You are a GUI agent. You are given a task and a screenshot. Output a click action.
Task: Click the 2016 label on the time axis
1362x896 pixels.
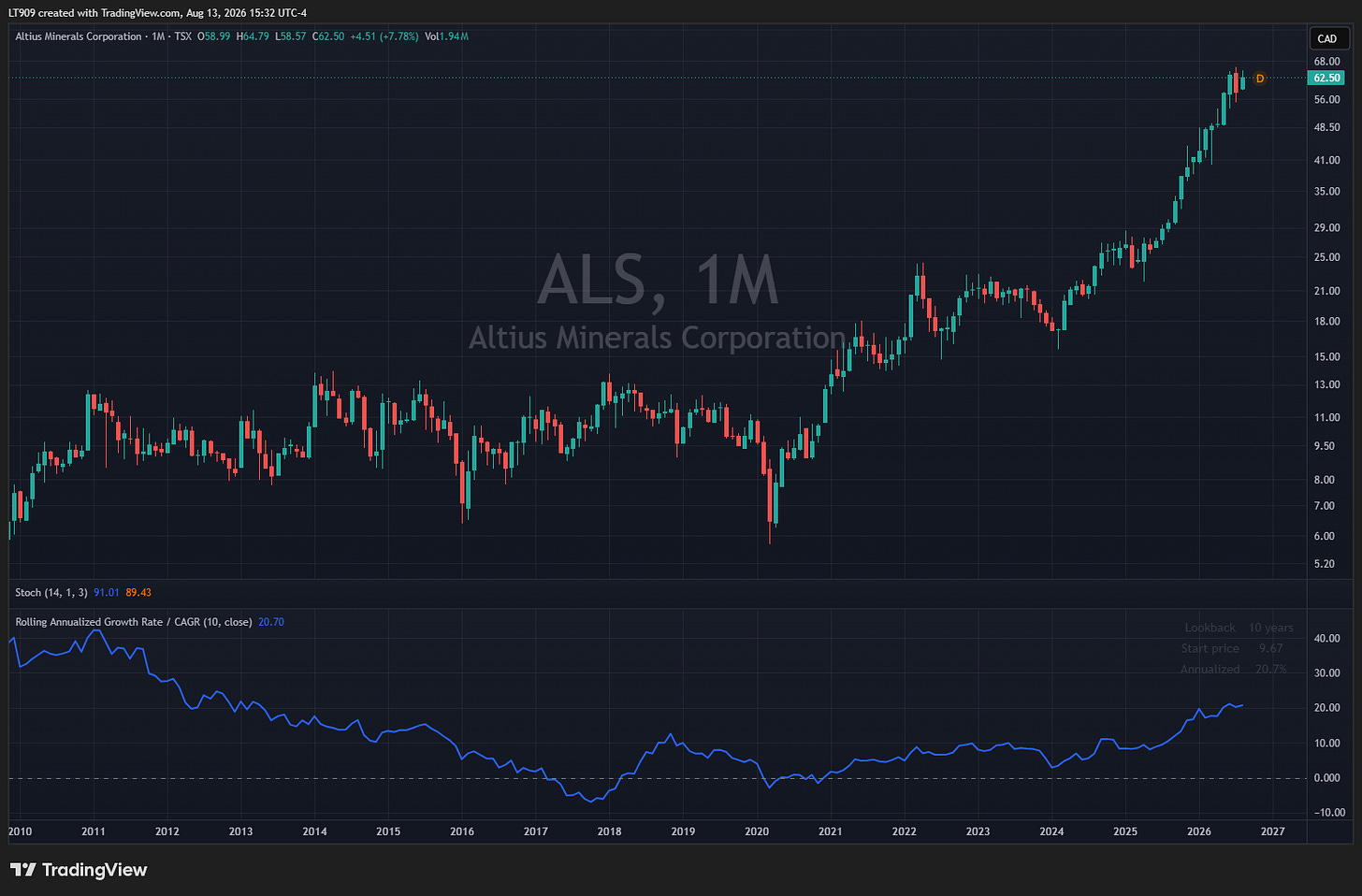(x=462, y=831)
